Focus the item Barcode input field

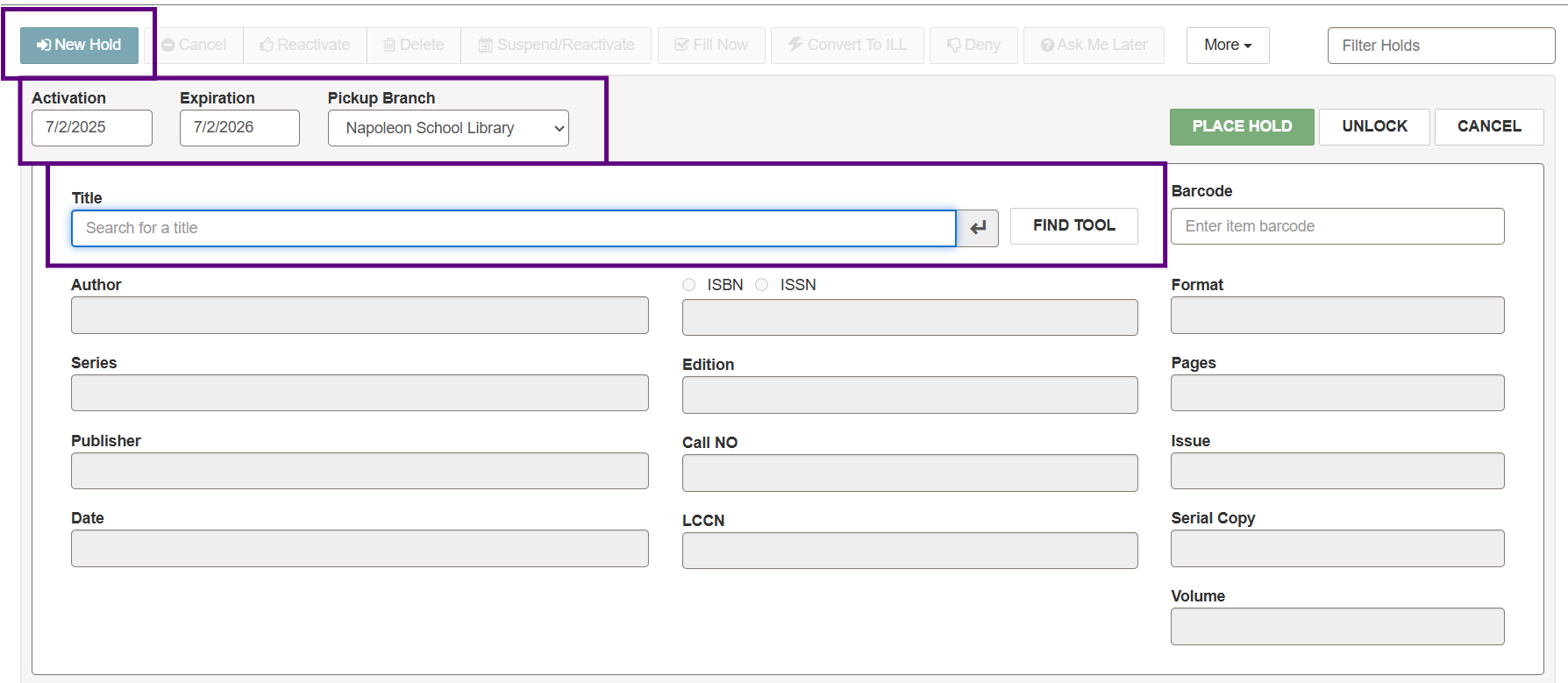click(x=1337, y=226)
